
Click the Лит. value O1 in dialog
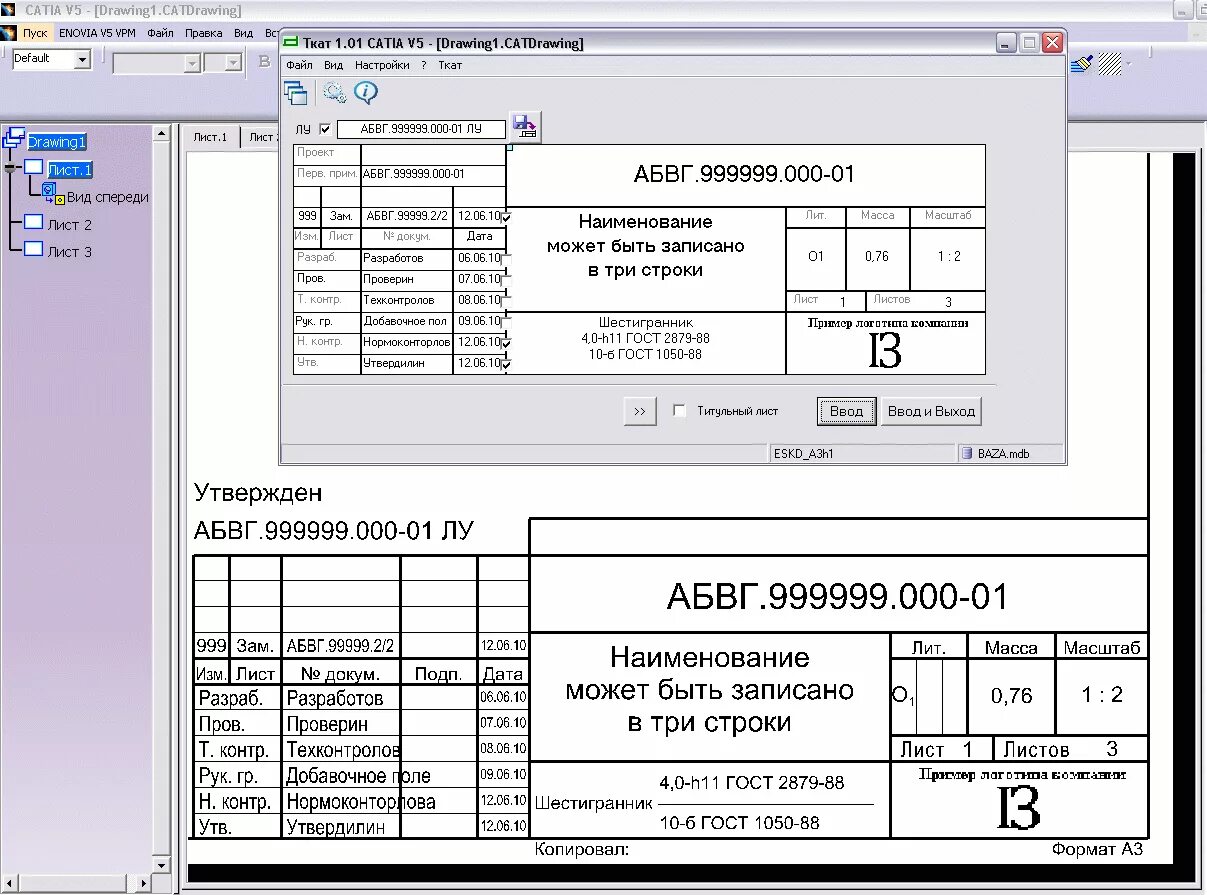(816, 256)
